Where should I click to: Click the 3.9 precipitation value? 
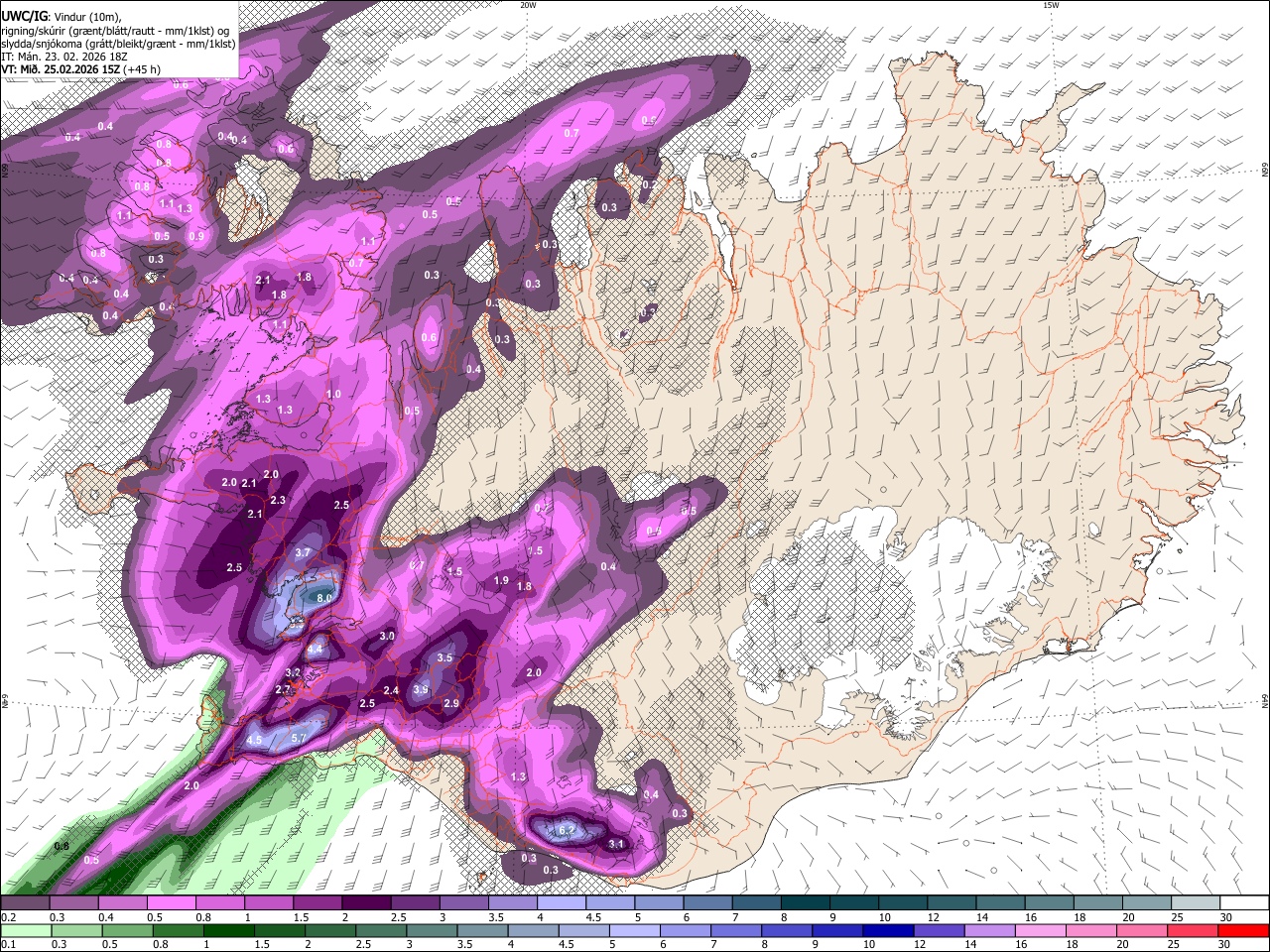(x=421, y=690)
